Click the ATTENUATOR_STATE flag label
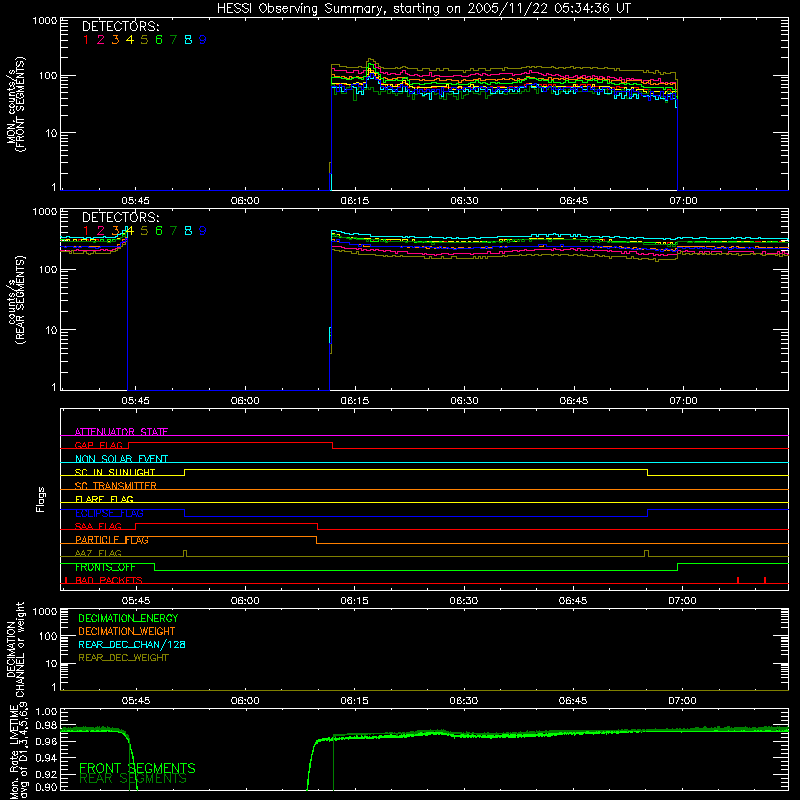800x800 pixels. 121,432
